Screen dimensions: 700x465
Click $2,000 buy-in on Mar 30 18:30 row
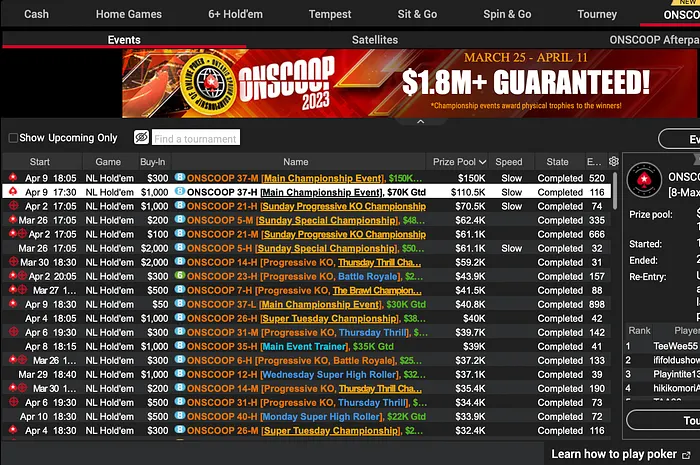154,262
